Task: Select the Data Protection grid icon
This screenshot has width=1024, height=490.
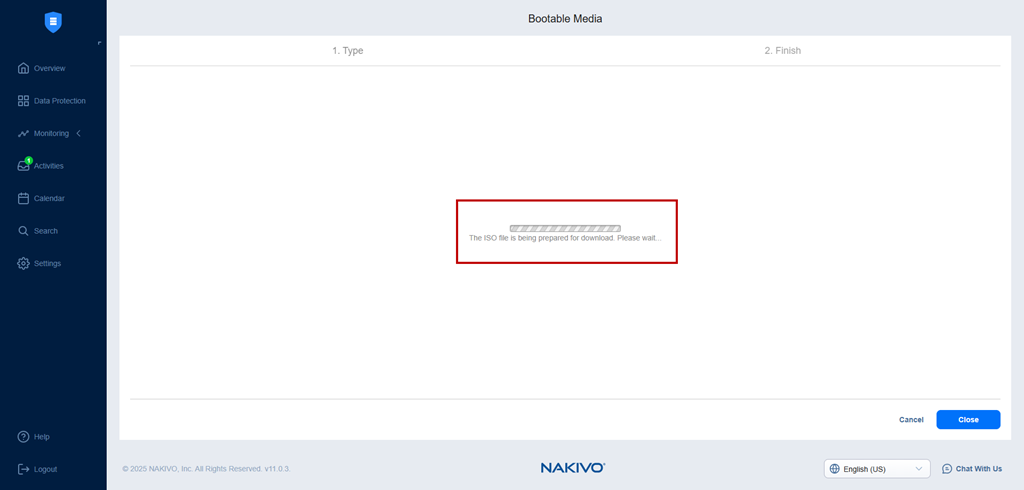Action: pos(24,101)
